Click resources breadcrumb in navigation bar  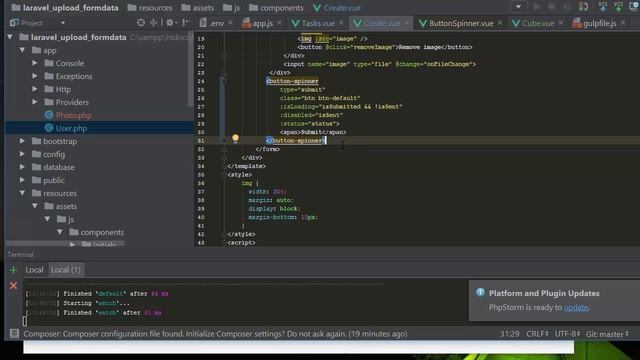[x=150, y=7]
